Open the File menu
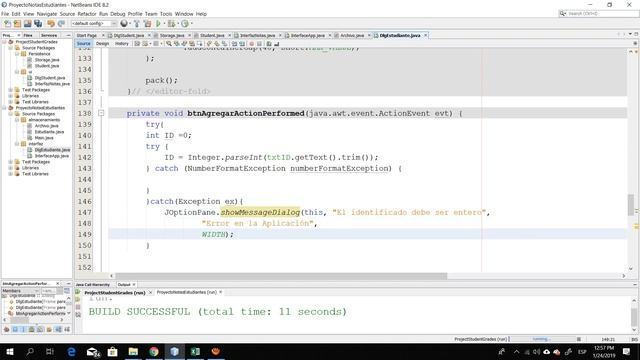640x360 pixels. click(5, 14)
